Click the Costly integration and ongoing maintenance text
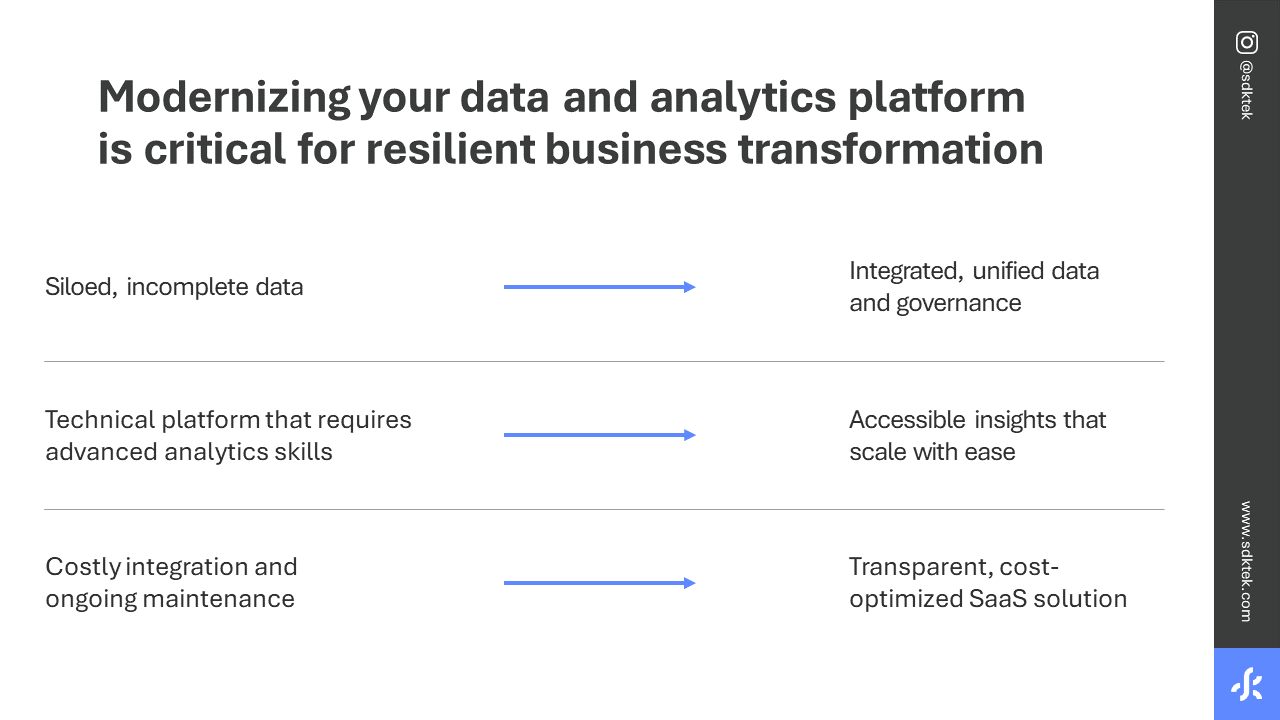The image size is (1280, 720). [x=171, y=583]
